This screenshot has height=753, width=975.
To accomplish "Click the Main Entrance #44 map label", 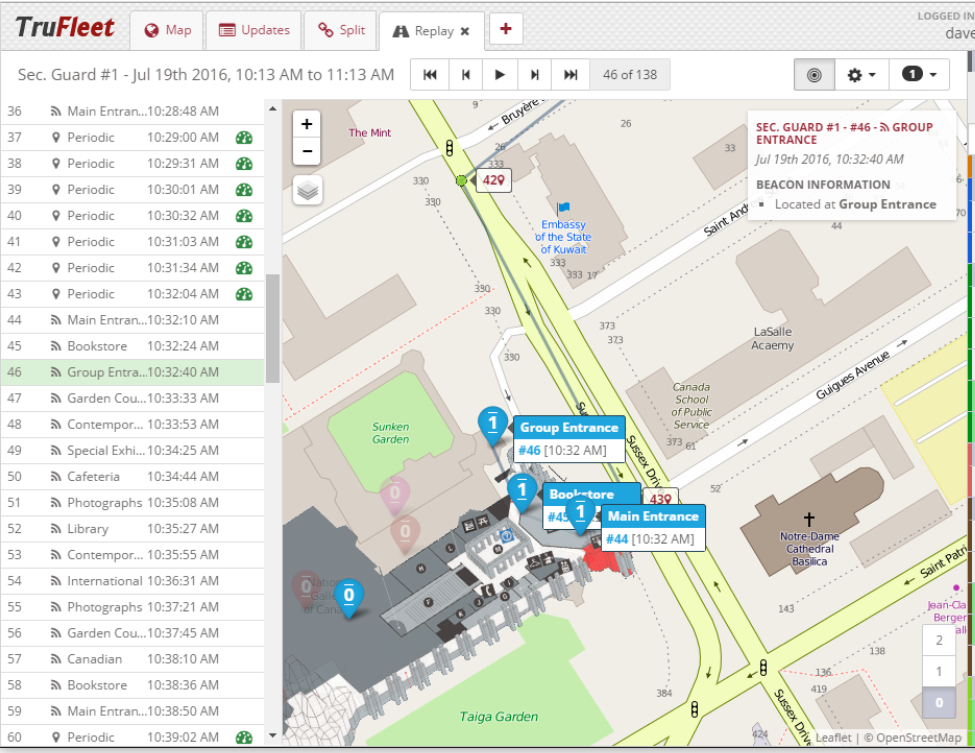I will point(653,528).
